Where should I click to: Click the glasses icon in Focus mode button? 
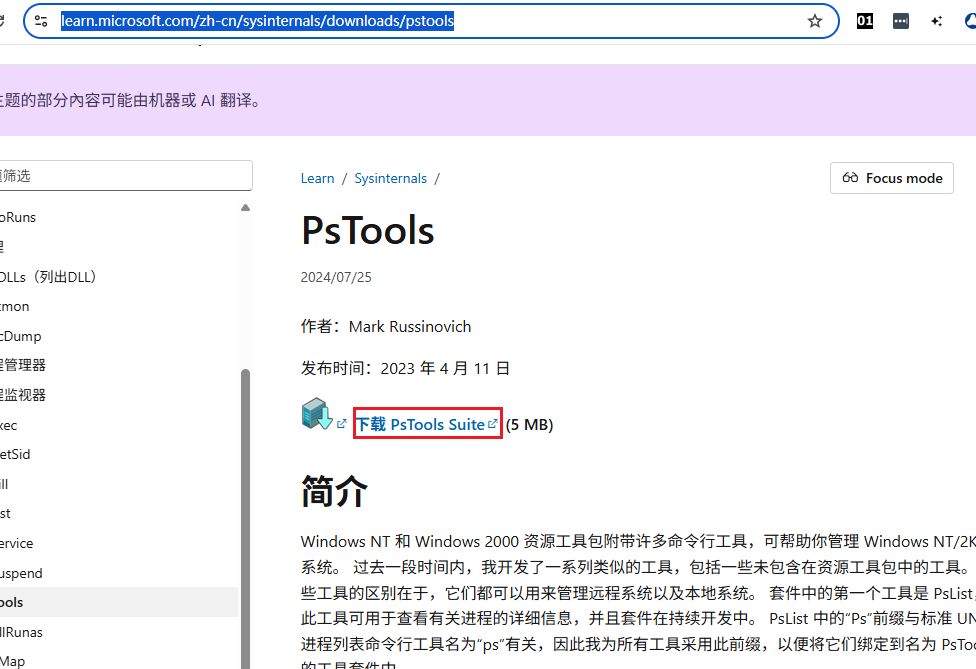[851, 178]
